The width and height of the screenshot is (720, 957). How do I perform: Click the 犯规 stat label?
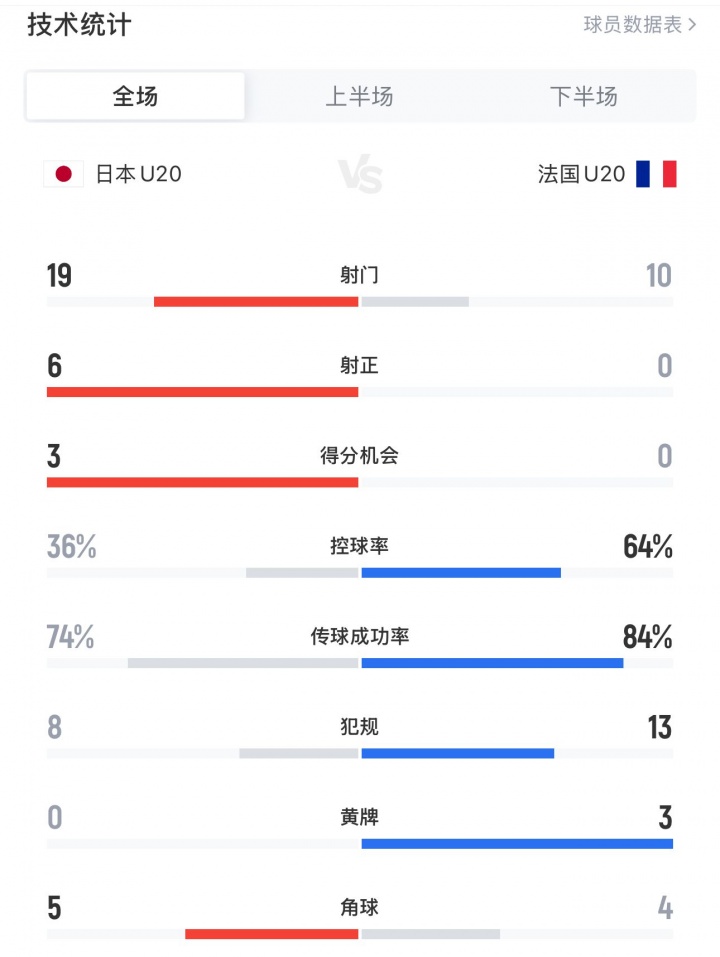359,727
